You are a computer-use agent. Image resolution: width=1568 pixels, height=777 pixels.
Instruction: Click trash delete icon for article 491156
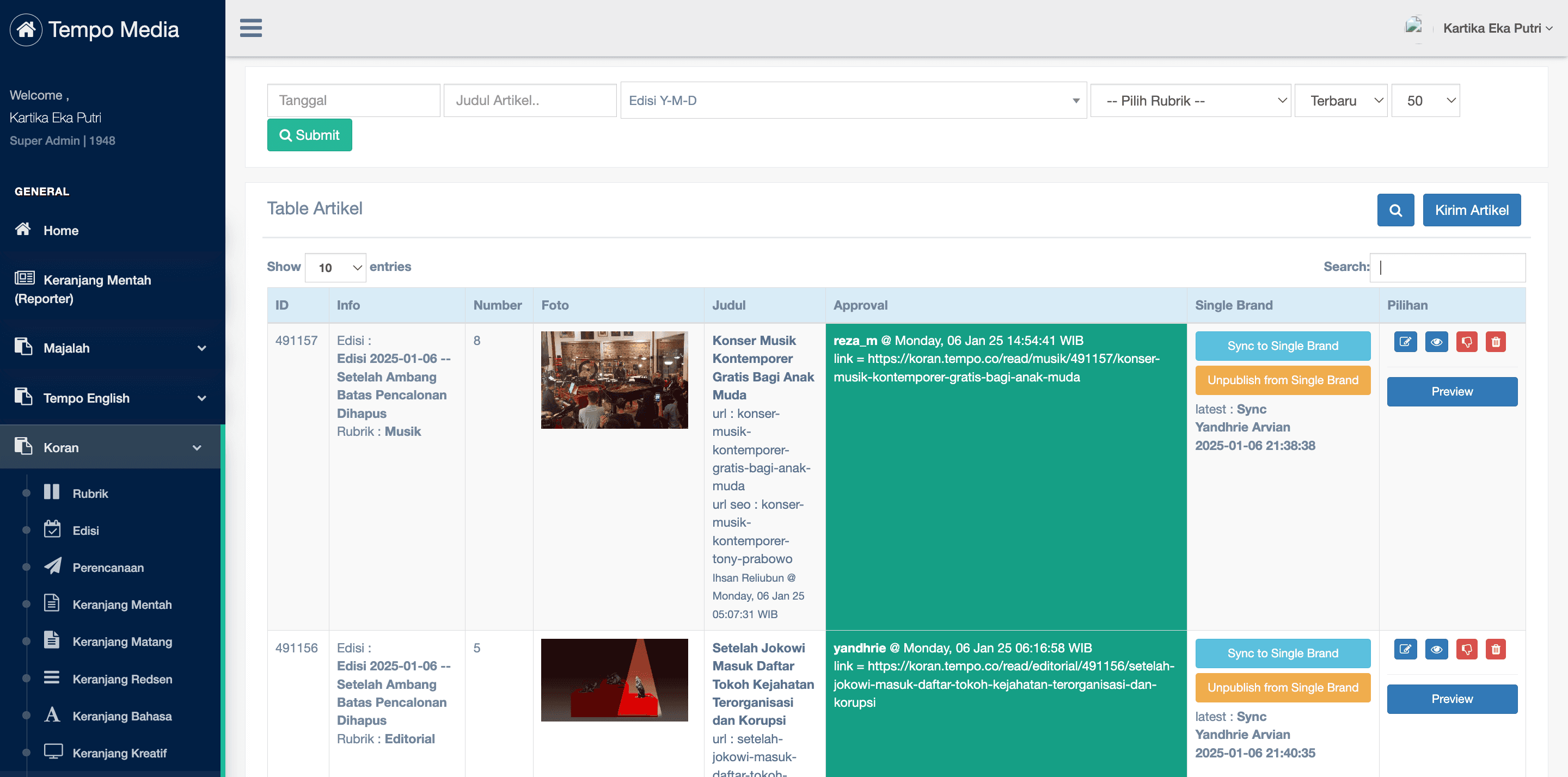(x=1496, y=649)
